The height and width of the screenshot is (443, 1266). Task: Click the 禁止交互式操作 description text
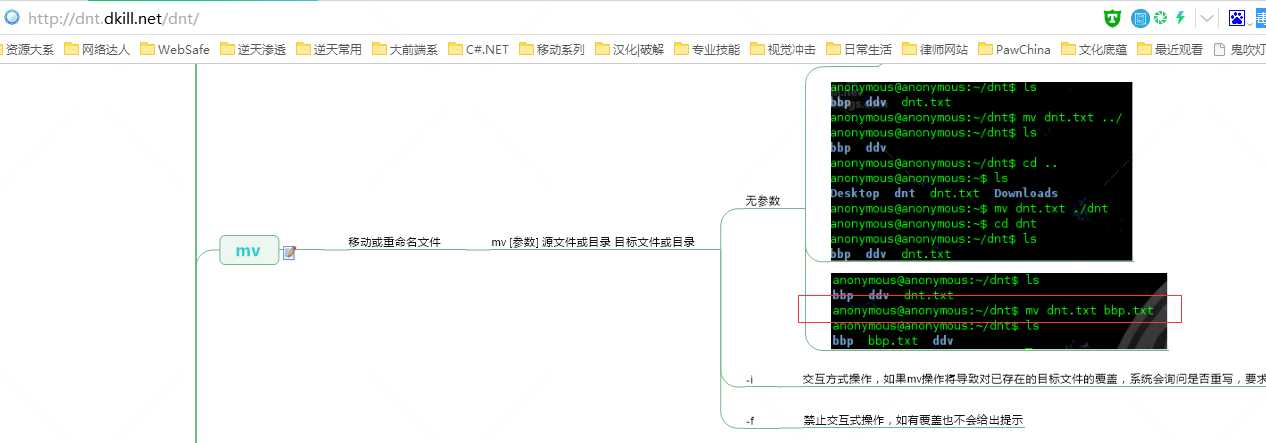pos(913,420)
